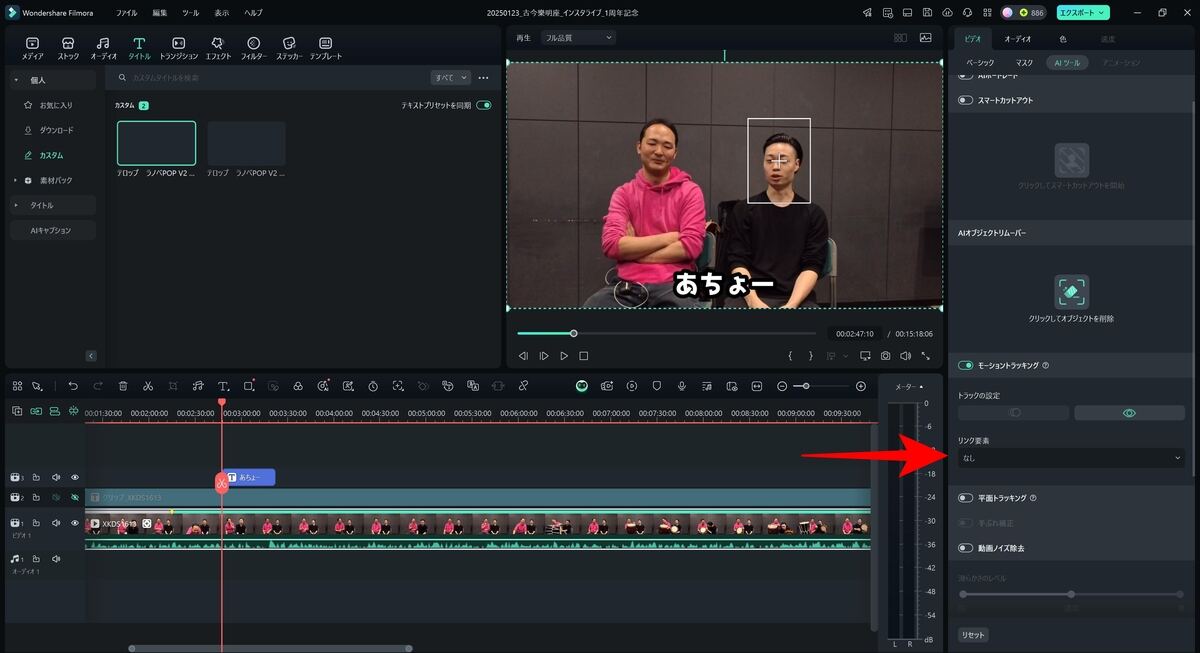1200x653 pixels.
Task: Open the テンプレート templates icon tab
Action: click(x=325, y=48)
